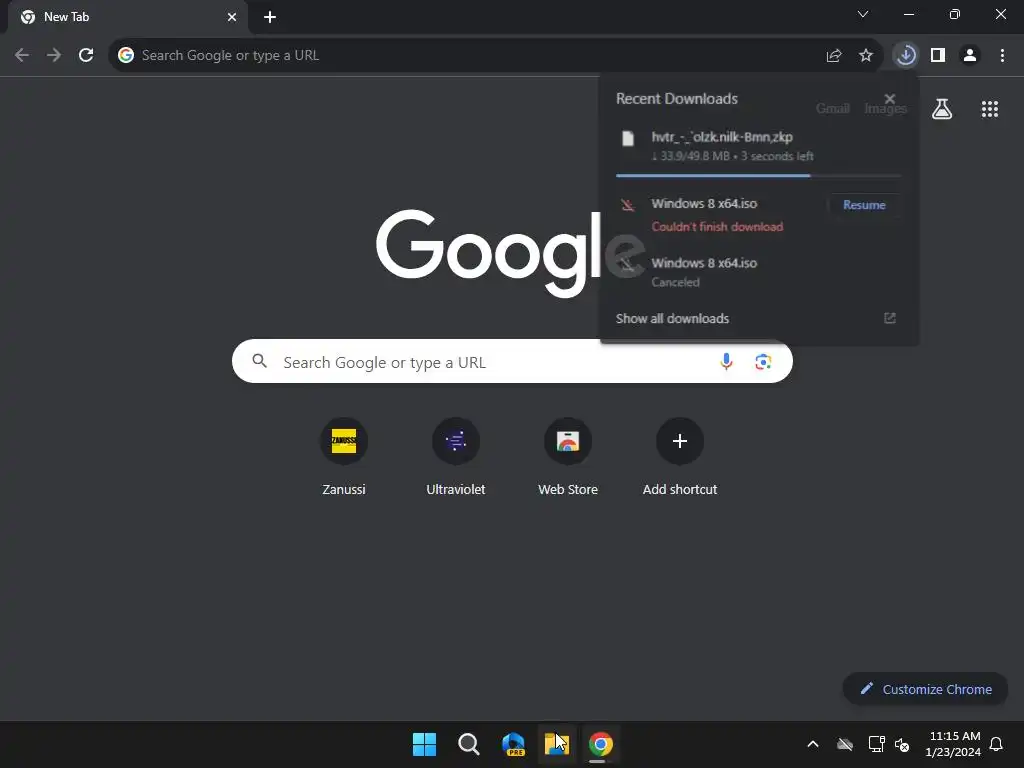1024x768 pixels.
Task: Start voice search with the microphone
Action: pyautogui.click(x=726, y=361)
